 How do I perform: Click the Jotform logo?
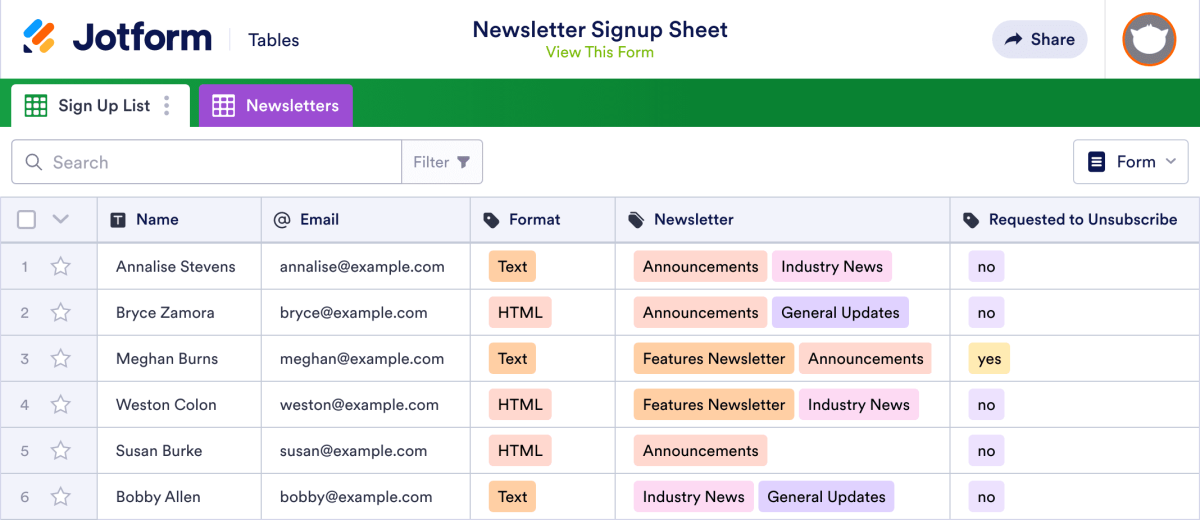point(117,39)
